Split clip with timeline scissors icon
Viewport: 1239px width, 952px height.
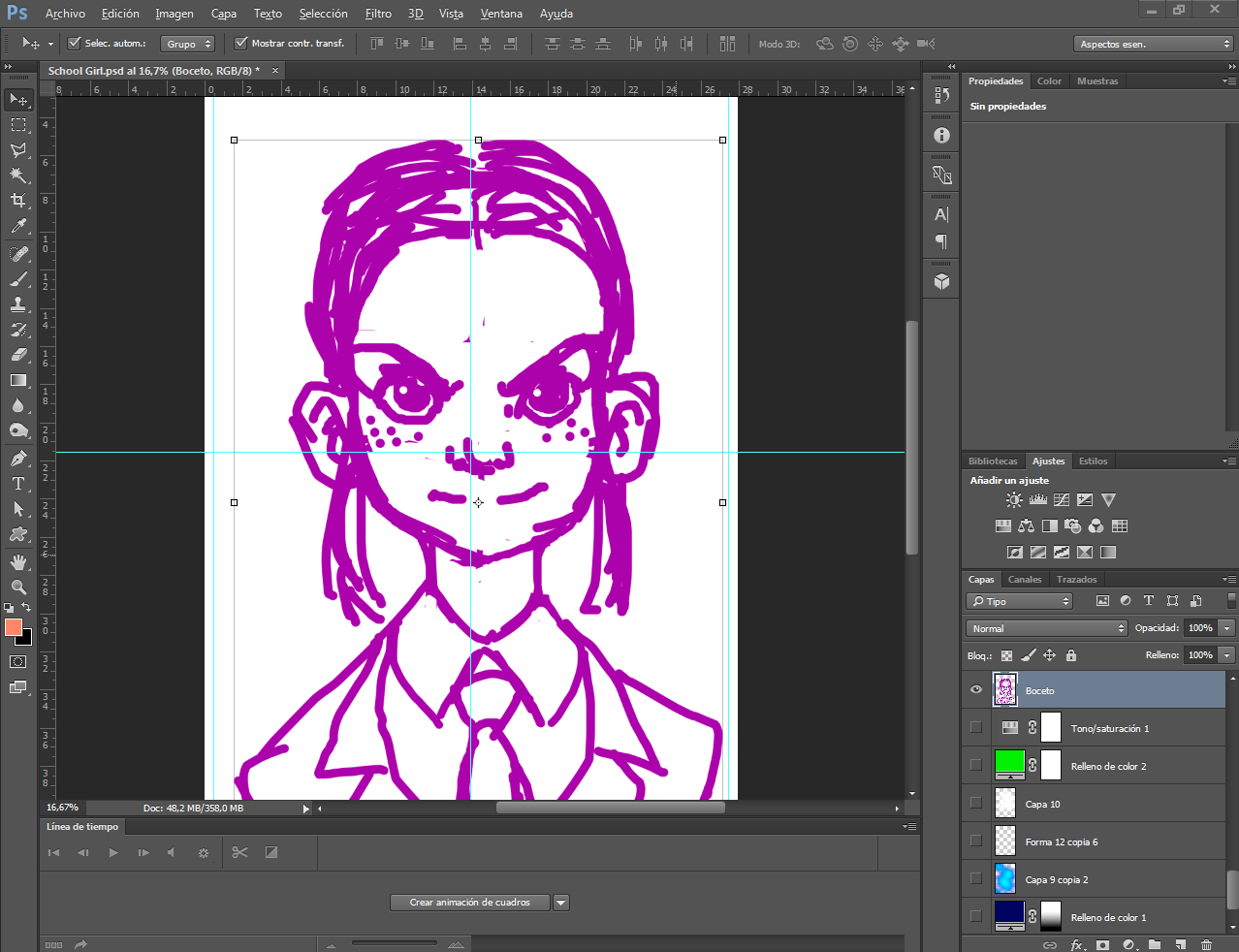click(240, 852)
